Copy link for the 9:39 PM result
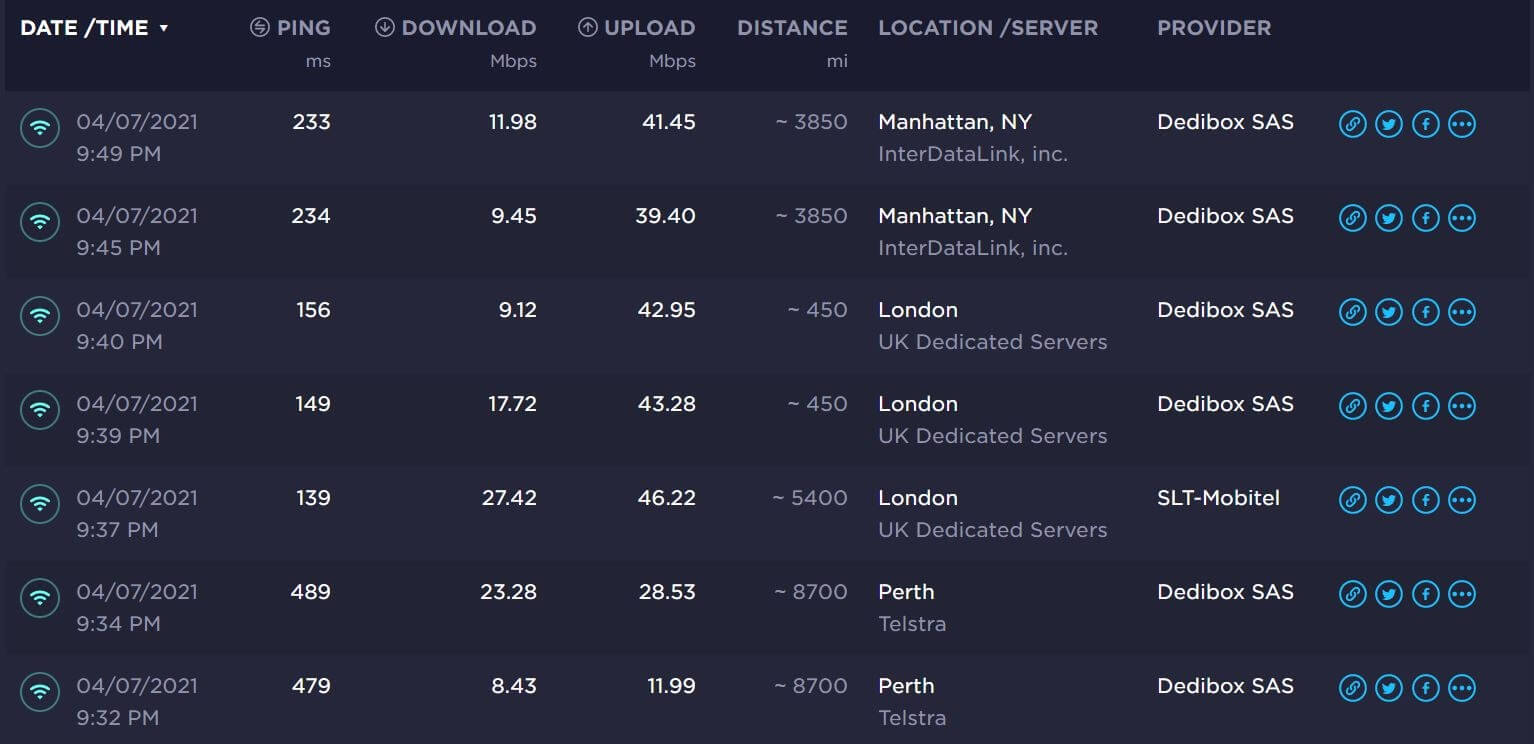 [x=1352, y=406]
